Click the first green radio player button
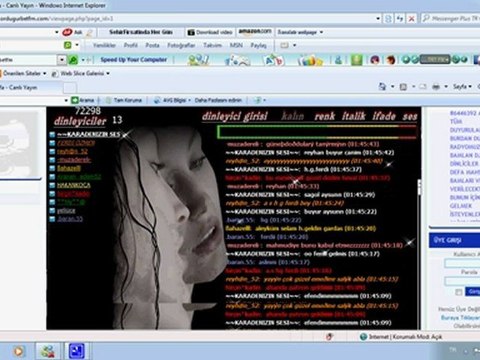The width and height of the screenshot is (480, 360). pyautogui.click(x=406, y=60)
